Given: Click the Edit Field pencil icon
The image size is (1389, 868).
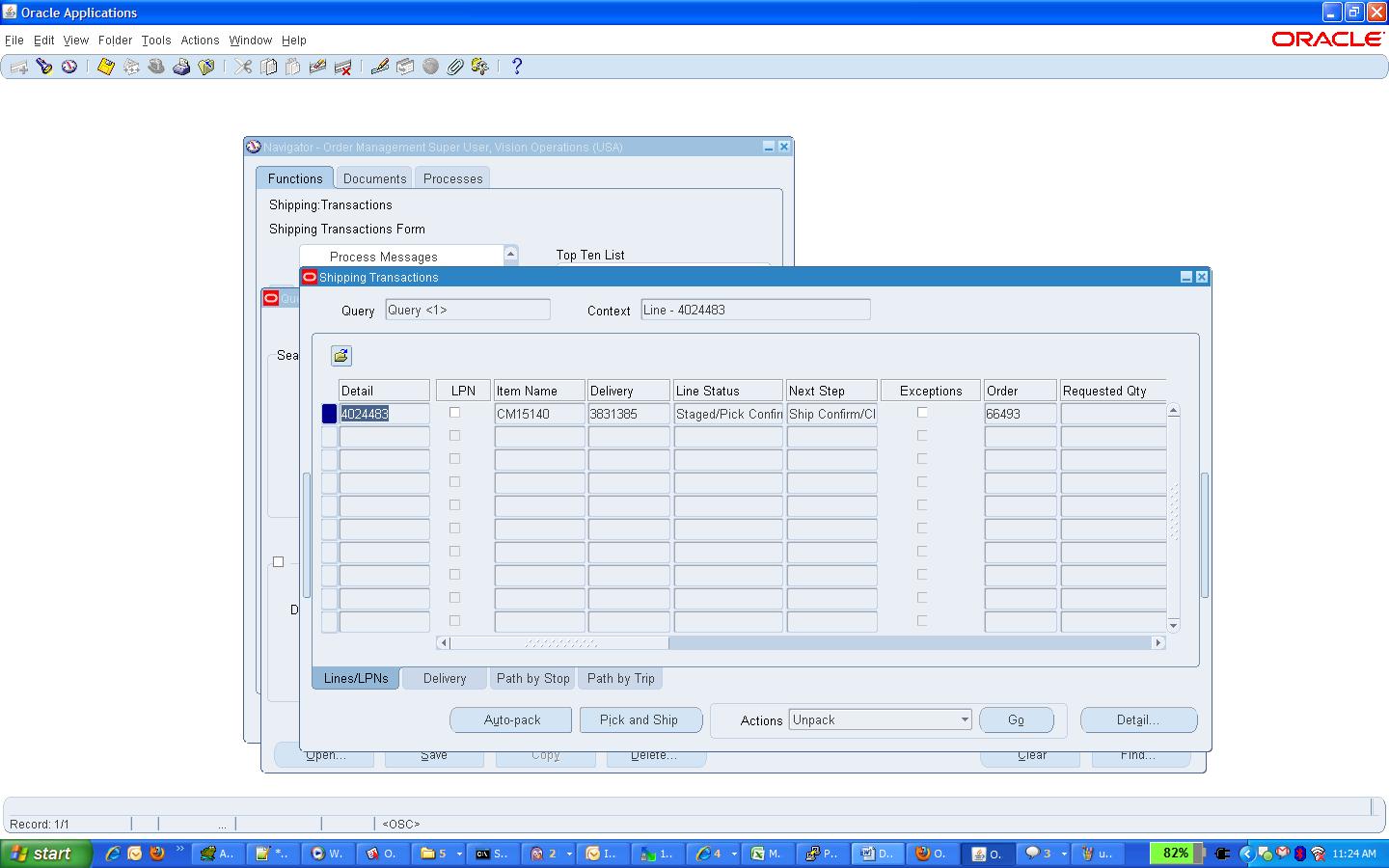Looking at the screenshot, I should 380,67.
